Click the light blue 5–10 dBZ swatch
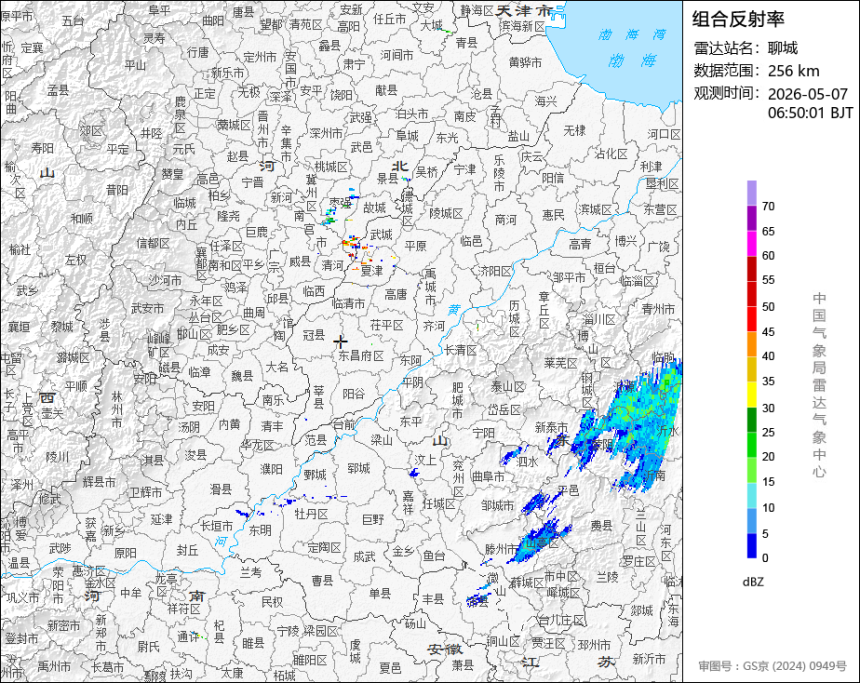860x683 pixels. (x=751, y=521)
